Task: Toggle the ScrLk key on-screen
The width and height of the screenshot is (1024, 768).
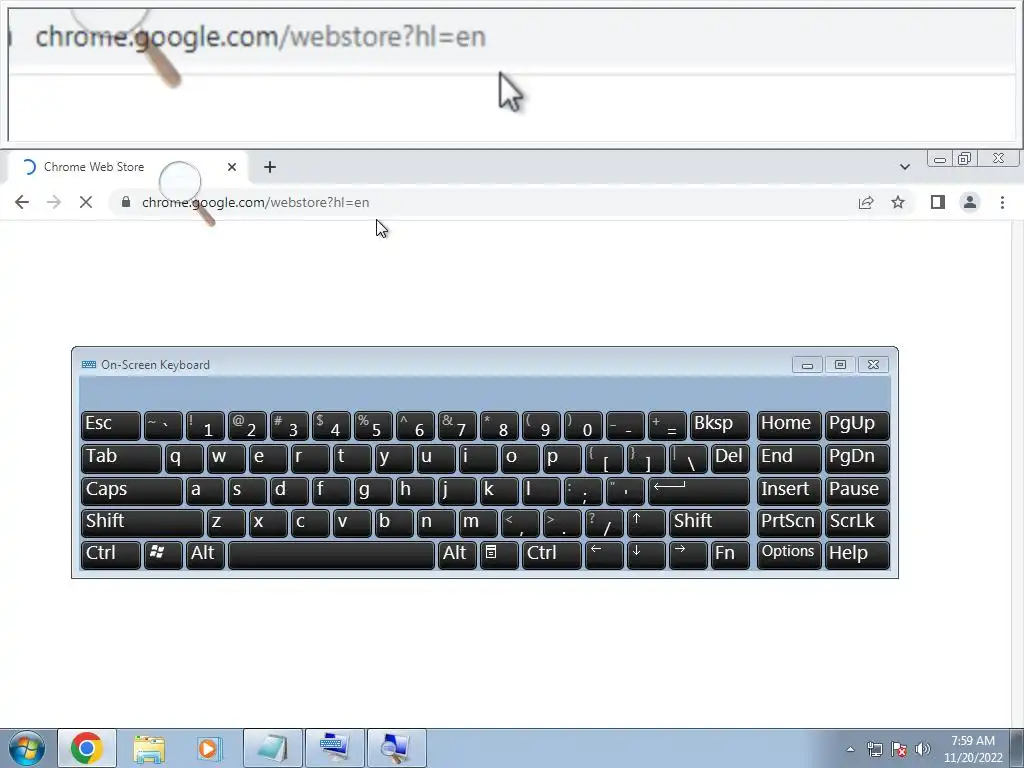Action: 857,523
